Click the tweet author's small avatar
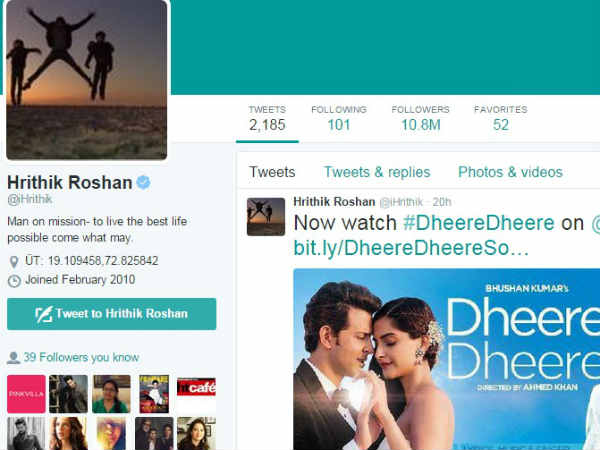This screenshot has width=600, height=450. (266, 217)
